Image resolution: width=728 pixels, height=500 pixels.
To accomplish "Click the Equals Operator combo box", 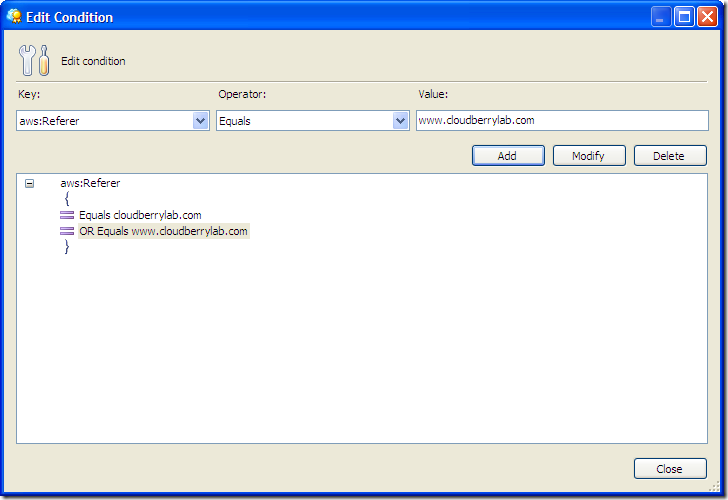I will (313, 121).
